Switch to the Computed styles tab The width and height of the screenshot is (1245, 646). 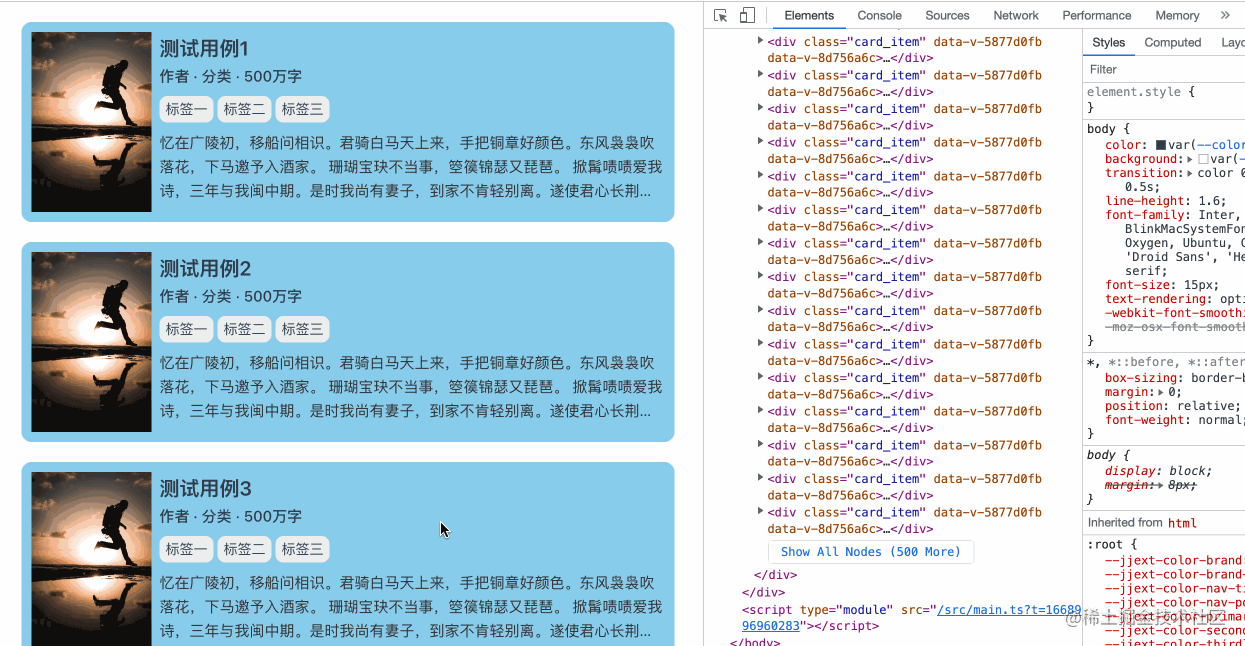(x=1172, y=42)
